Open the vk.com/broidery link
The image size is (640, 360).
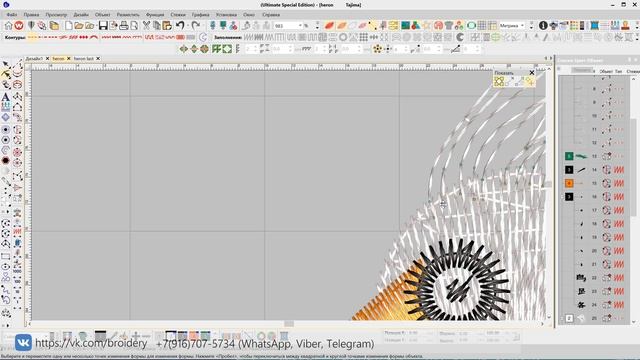pos(91,343)
